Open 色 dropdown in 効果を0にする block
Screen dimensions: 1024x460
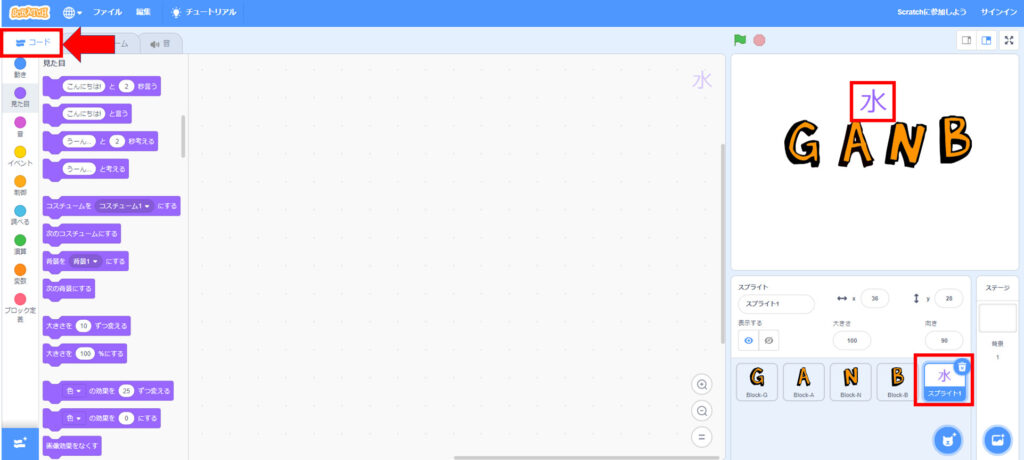tap(74, 418)
